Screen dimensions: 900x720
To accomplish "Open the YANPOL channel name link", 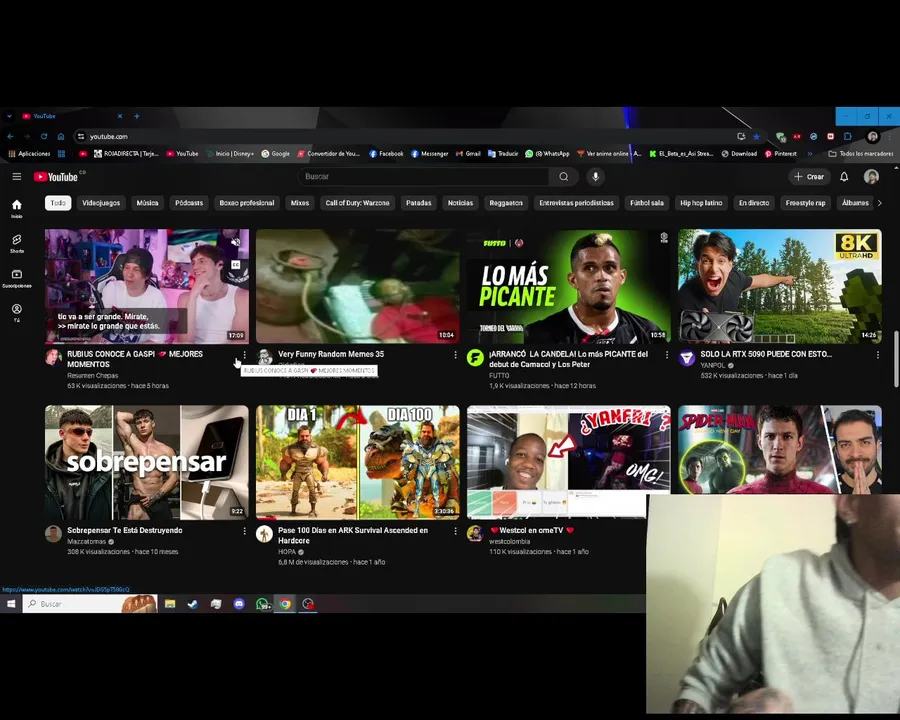I will click(x=712, y=365).
